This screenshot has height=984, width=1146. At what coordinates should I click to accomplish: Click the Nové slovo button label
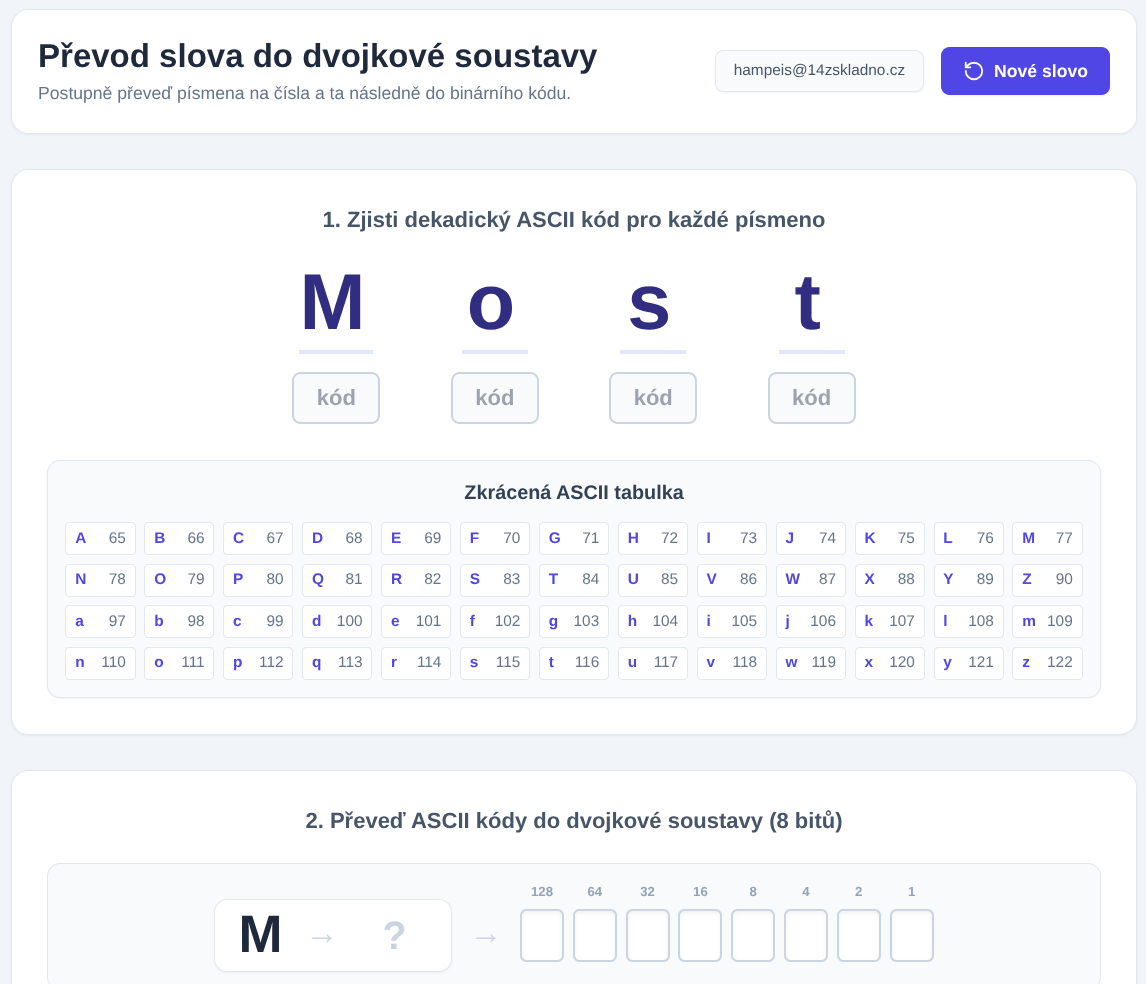click(1040, 71)
